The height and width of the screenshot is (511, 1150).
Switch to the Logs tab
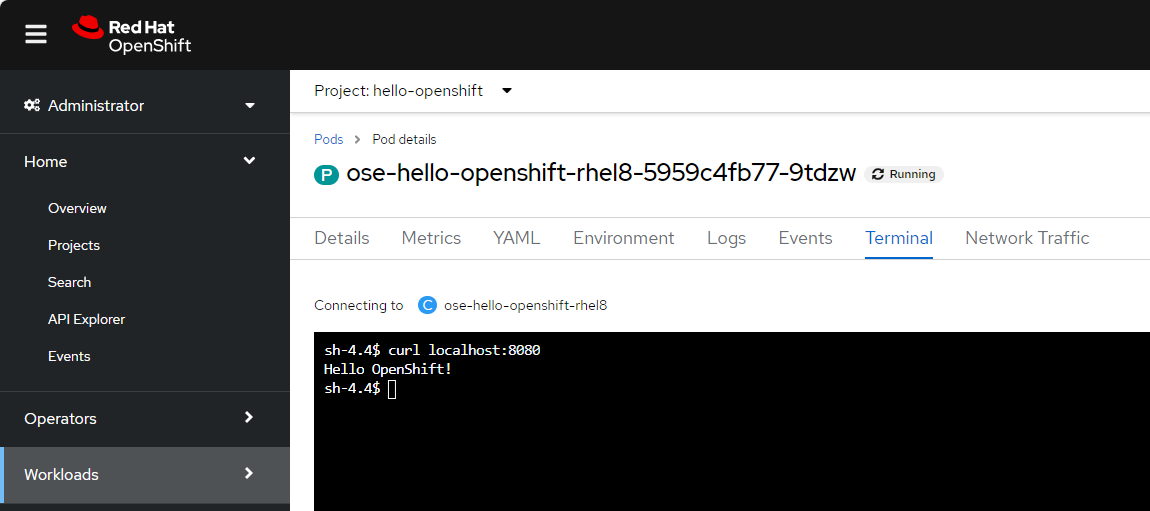[726, 238]
